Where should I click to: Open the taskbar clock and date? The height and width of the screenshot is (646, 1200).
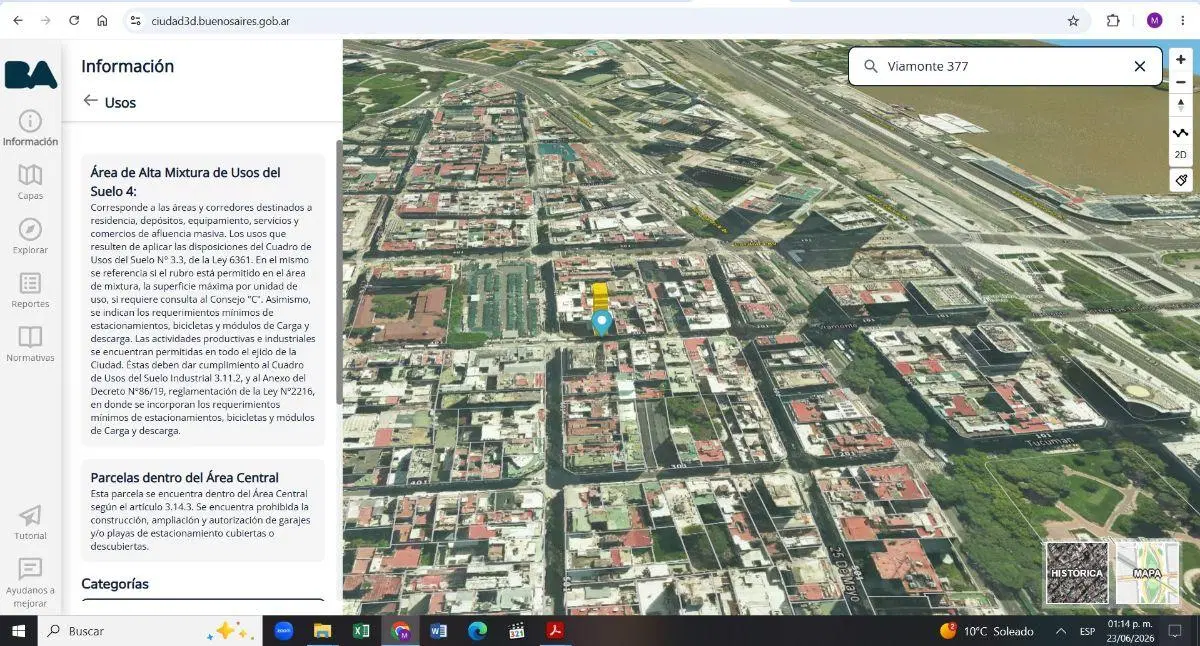pos(1132,631)
